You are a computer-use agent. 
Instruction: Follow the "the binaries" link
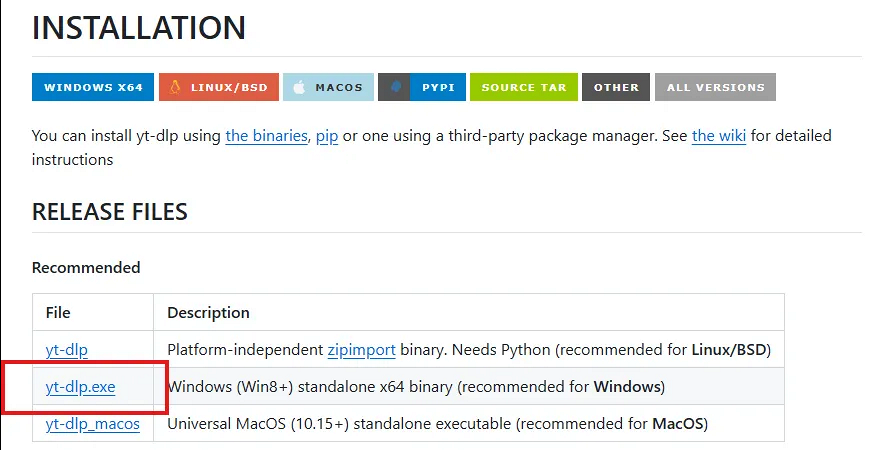266,136
